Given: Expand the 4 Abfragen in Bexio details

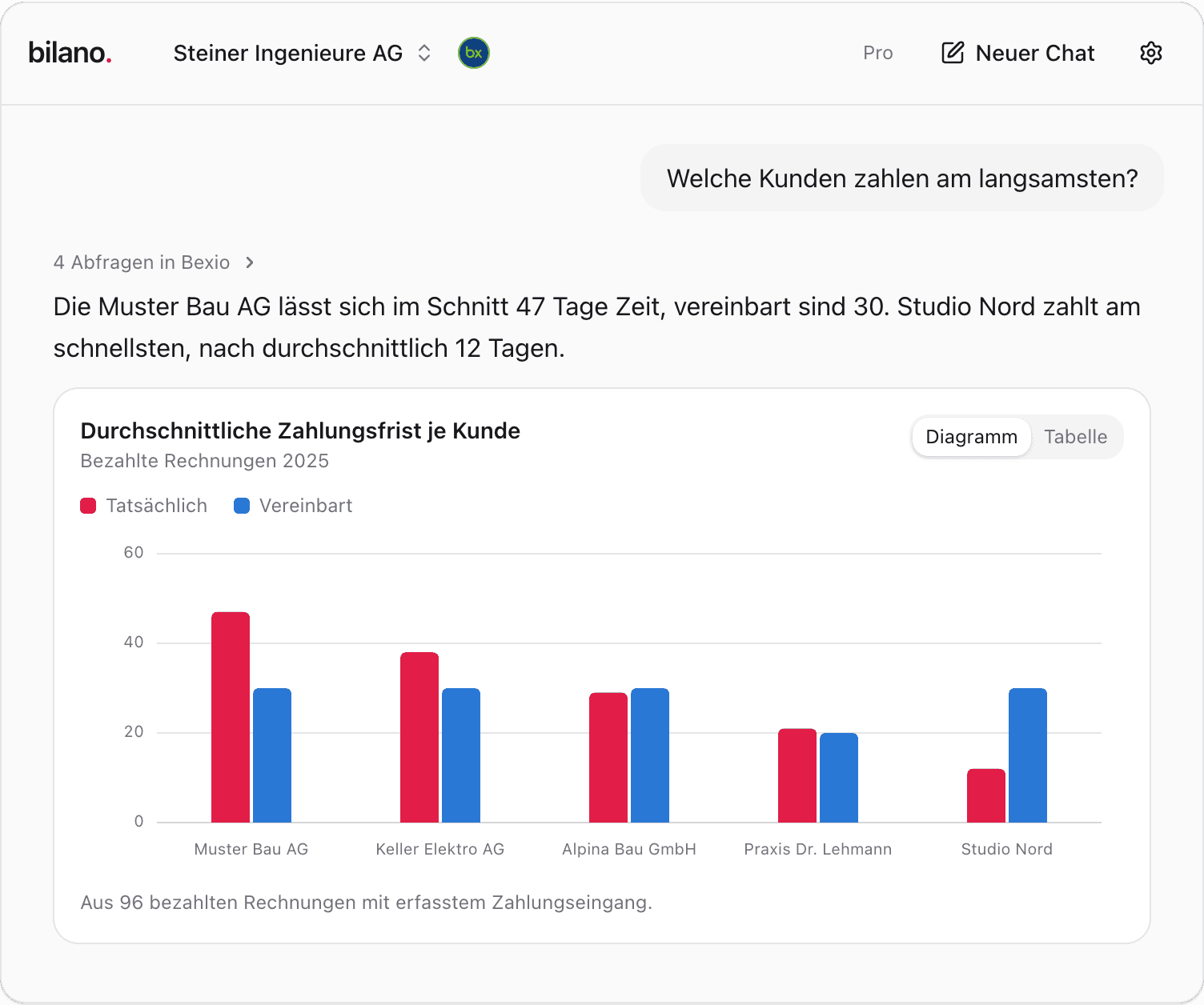Looking at the screenshot, I should click(x=154, y=262).
